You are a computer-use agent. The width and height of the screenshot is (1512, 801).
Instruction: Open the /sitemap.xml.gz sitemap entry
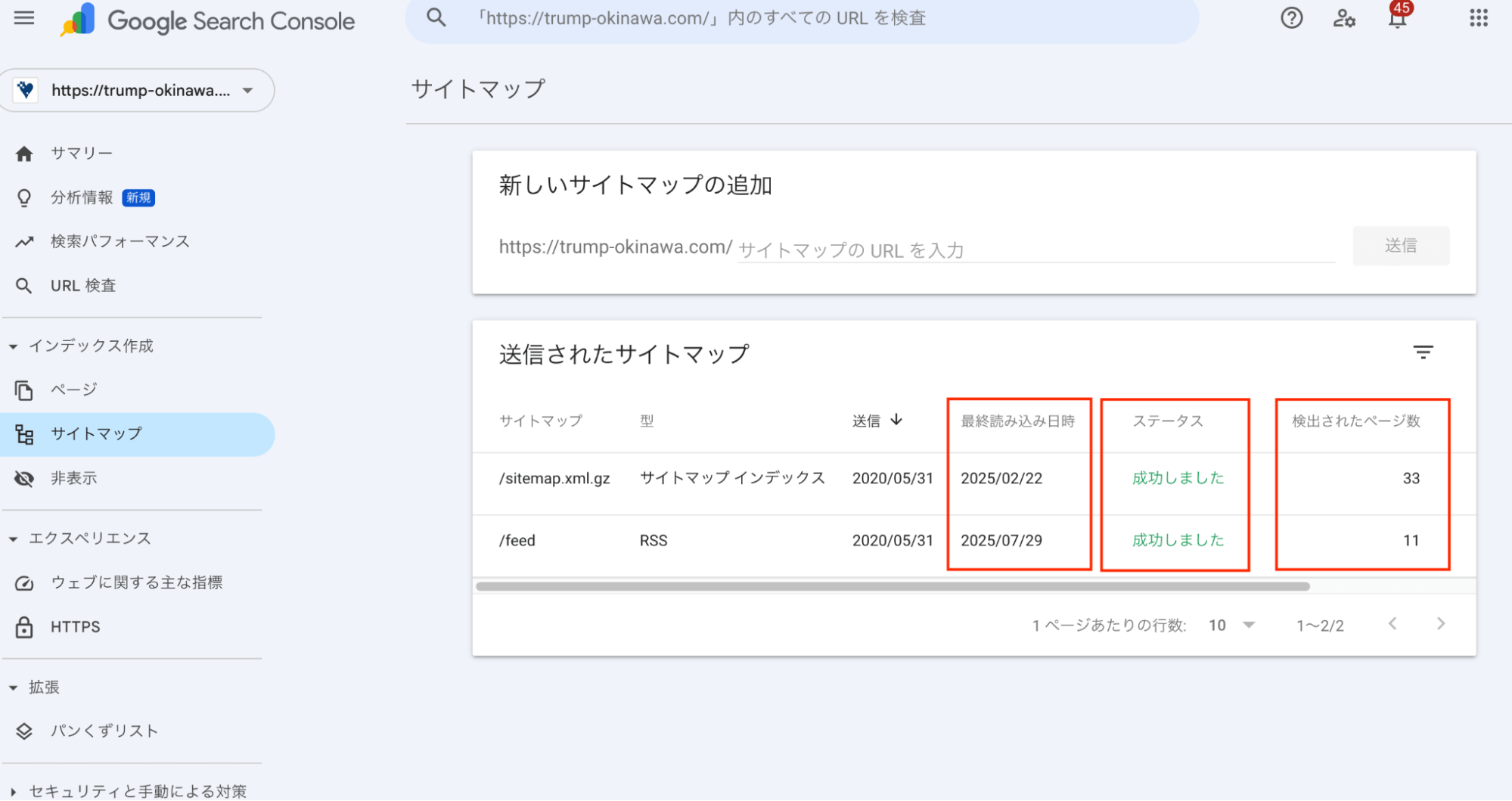(x=554, y=477)
